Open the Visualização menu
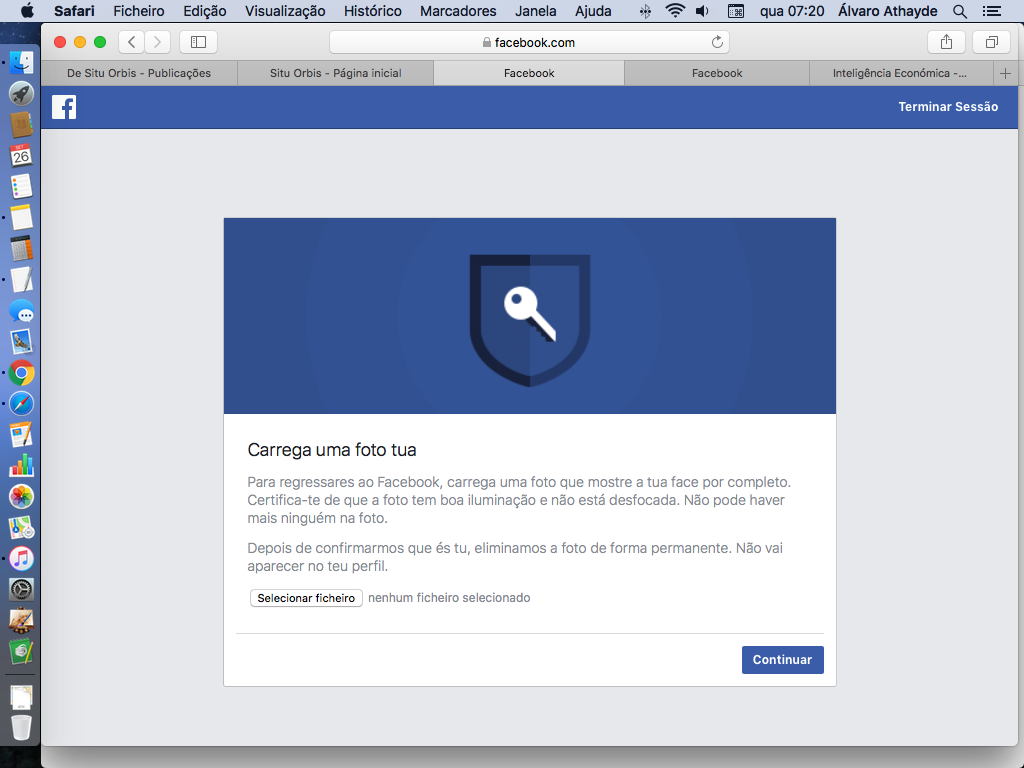The width and height of the screenshot is (1024, 768). 285,11
